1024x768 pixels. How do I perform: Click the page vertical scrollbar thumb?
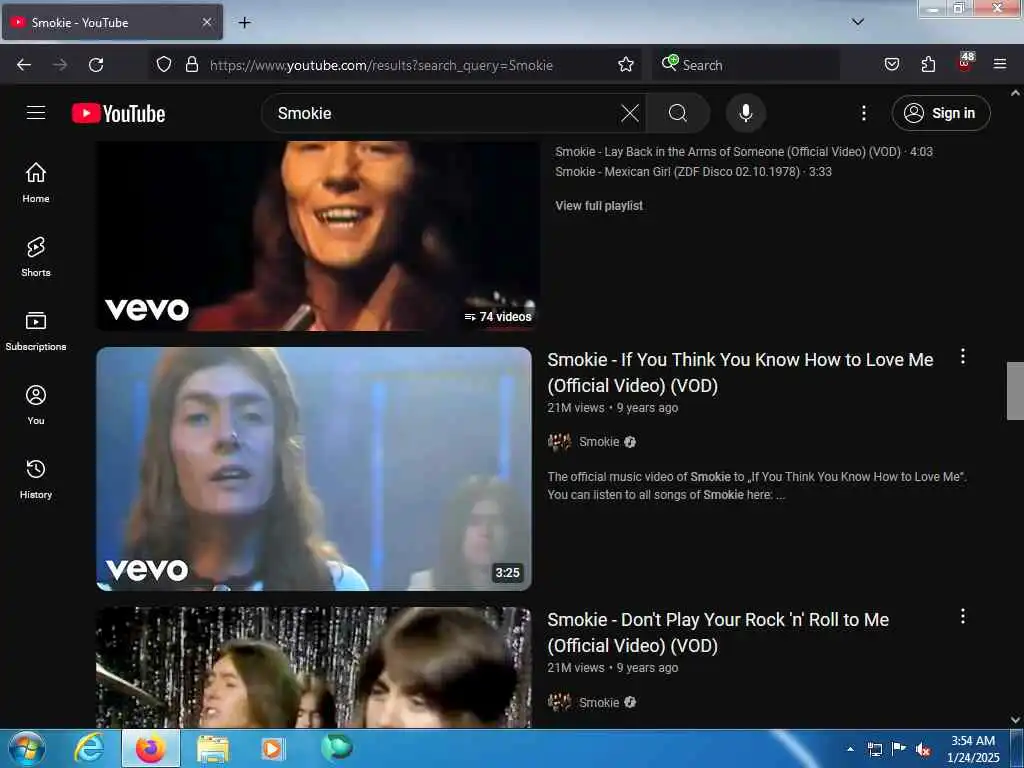[x=1015, y=391]
